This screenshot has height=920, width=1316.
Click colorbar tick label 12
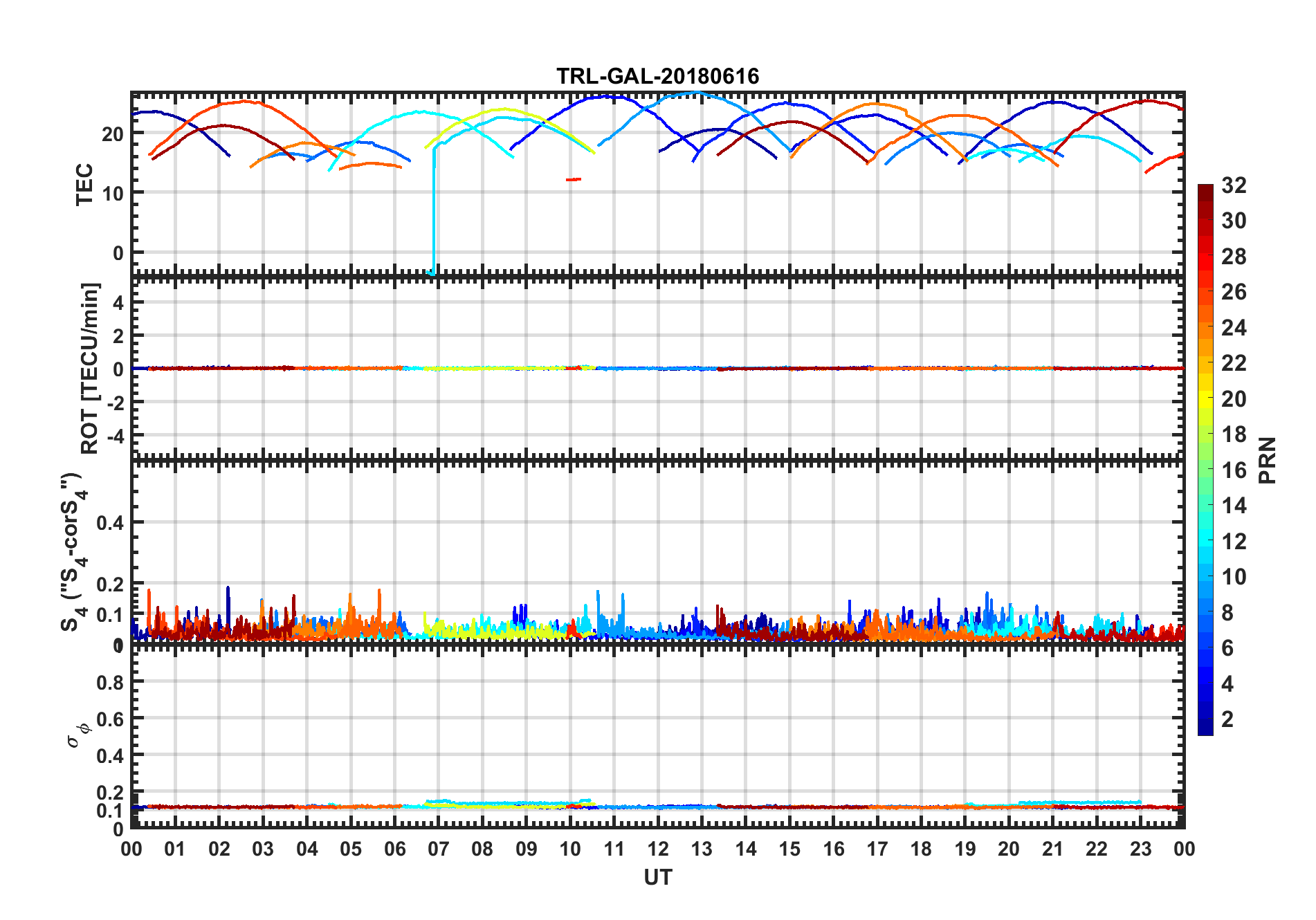[1234, 542]
